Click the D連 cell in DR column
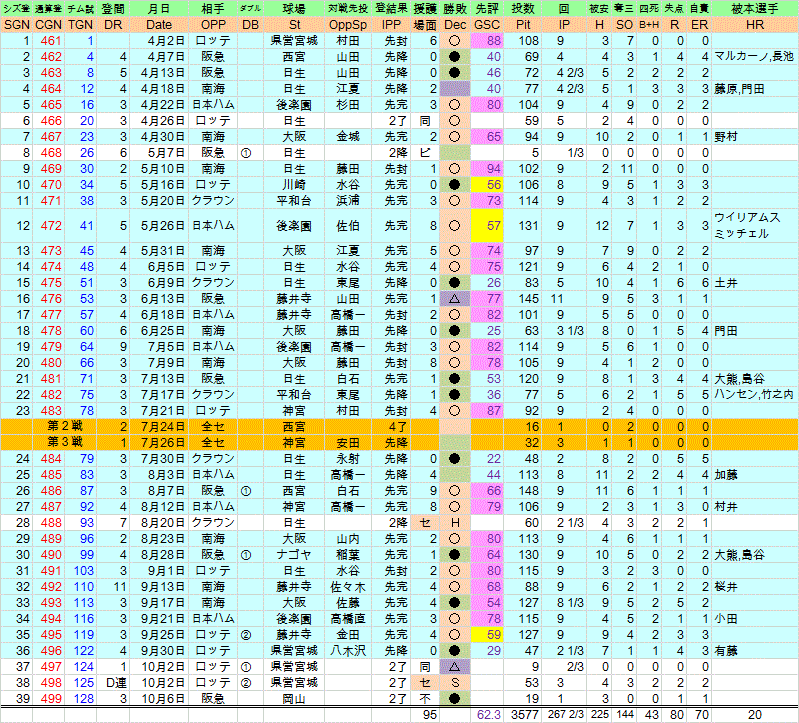This screenshot has width=799, height=723. (116, 683)
